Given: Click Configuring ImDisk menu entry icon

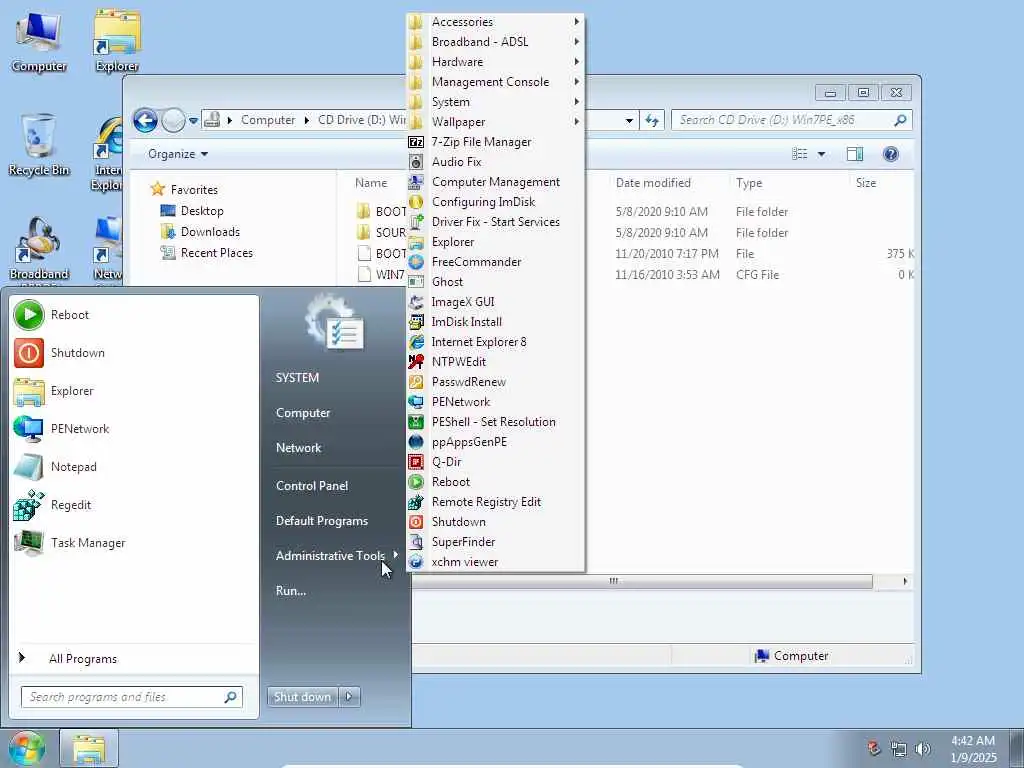Looking at the screenshot, I should (416, 202).
